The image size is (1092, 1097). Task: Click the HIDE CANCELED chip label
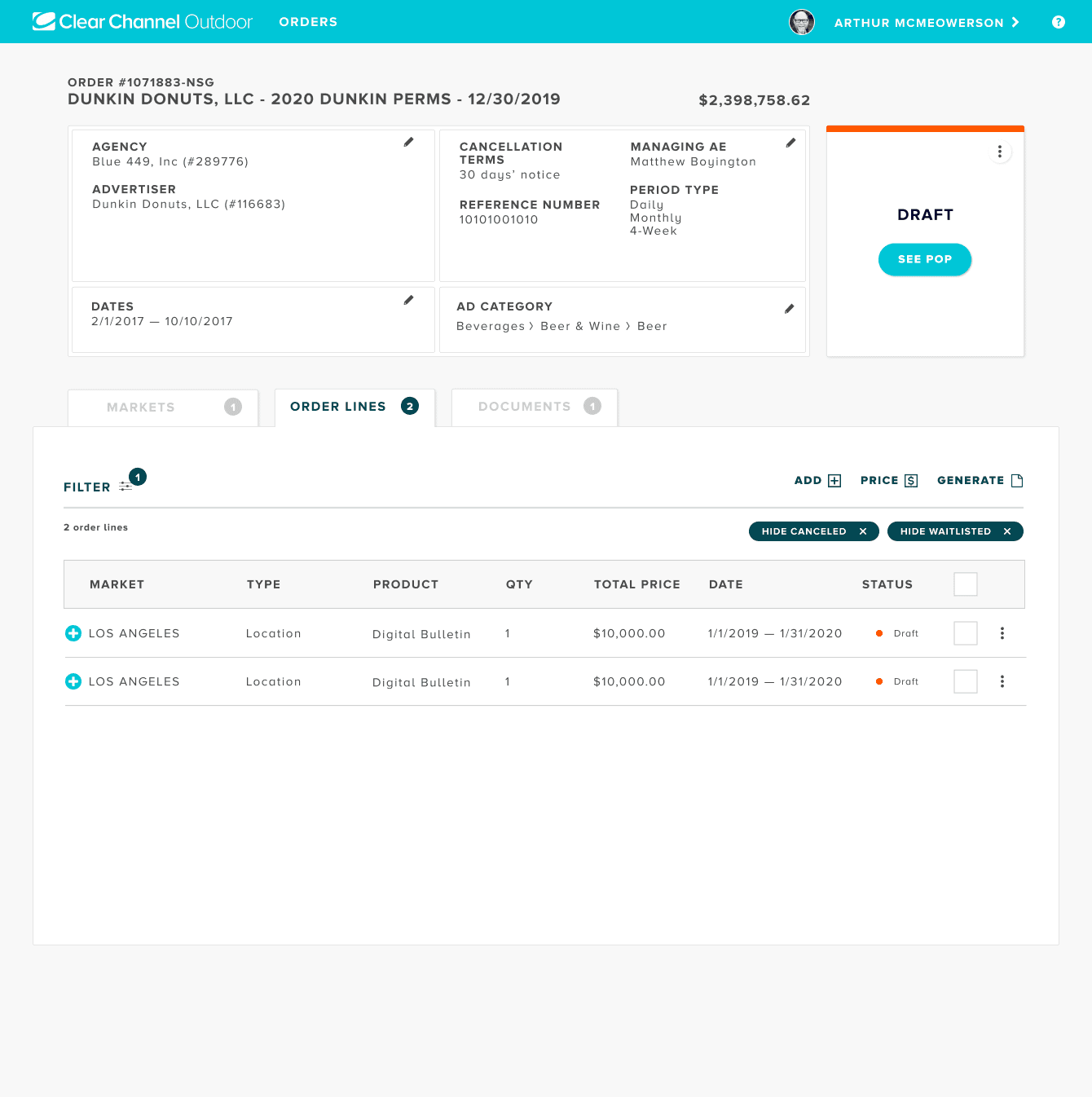[804, 531]
